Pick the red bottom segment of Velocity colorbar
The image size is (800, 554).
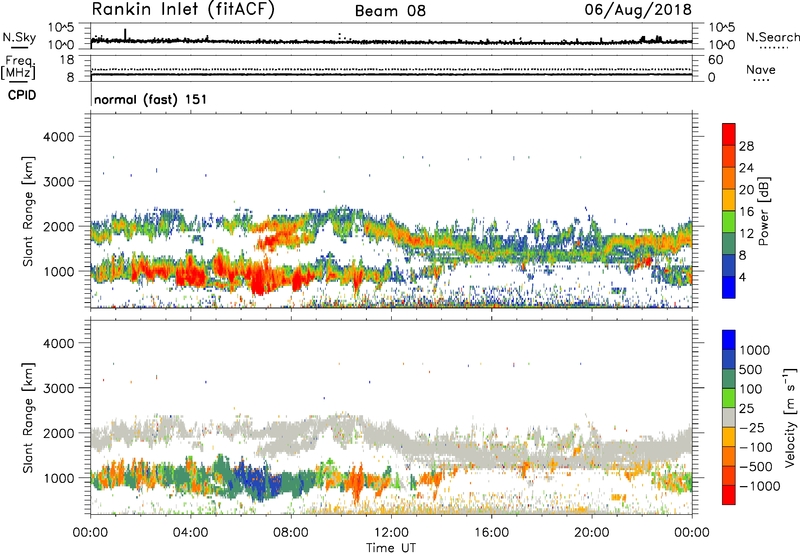(x=729, y=495)
